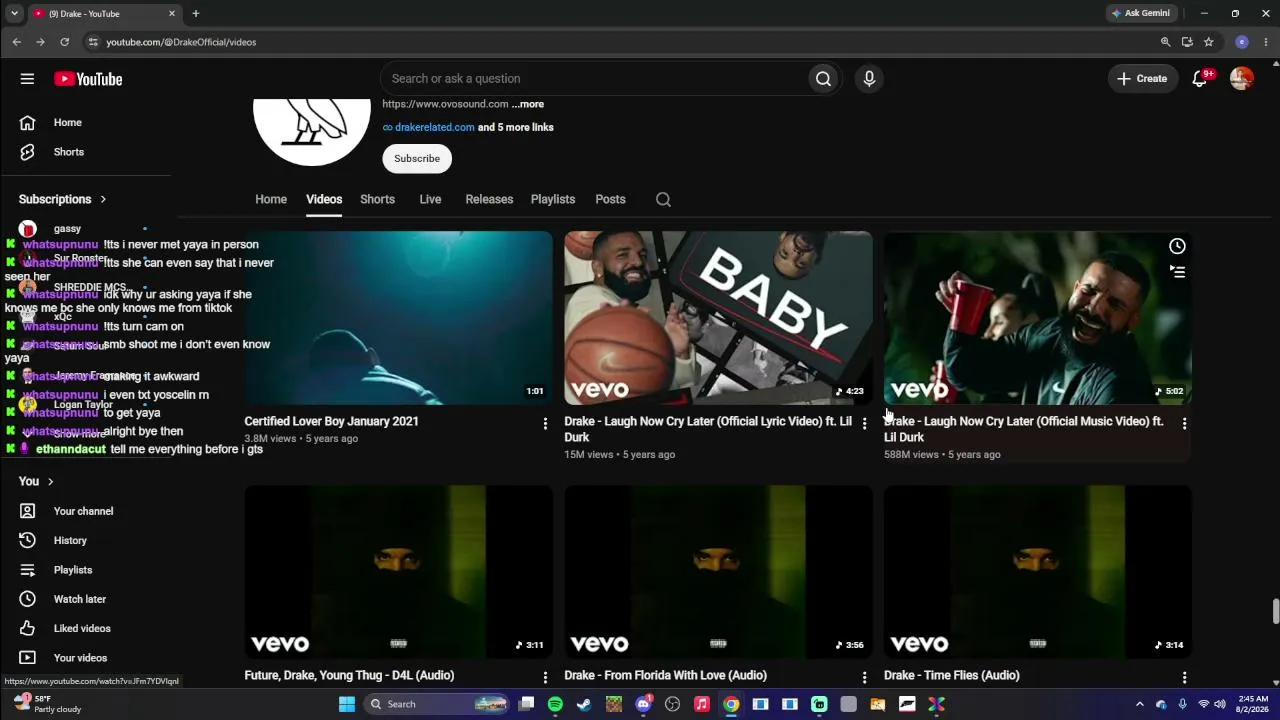Open the notifications bell
The width and height of the screenshot is (1280, 720).
1200,79
